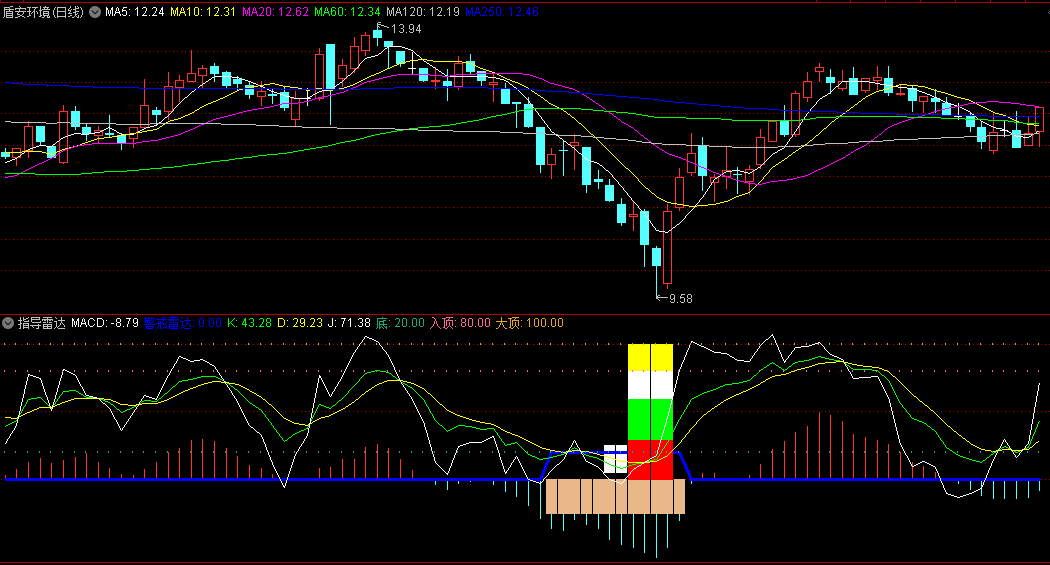The width and height of the screenshot is (1050, 565).
Task: Click the 入顶: 80.00 label
Action: (460, 323)
